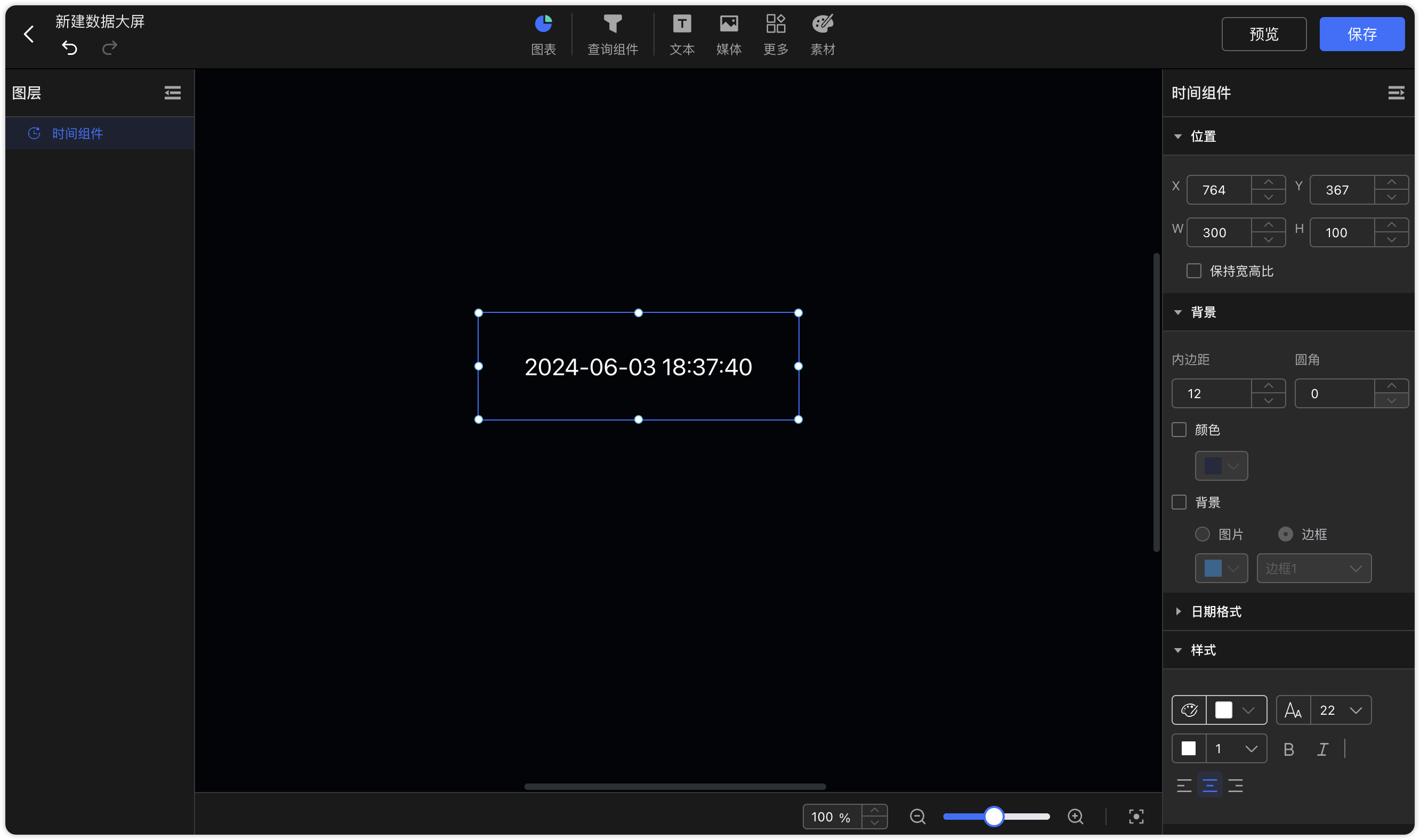Click the H height input
Image resolution: width=1420 pixels, height=840 pixels.
click(x=1341, y=232)
